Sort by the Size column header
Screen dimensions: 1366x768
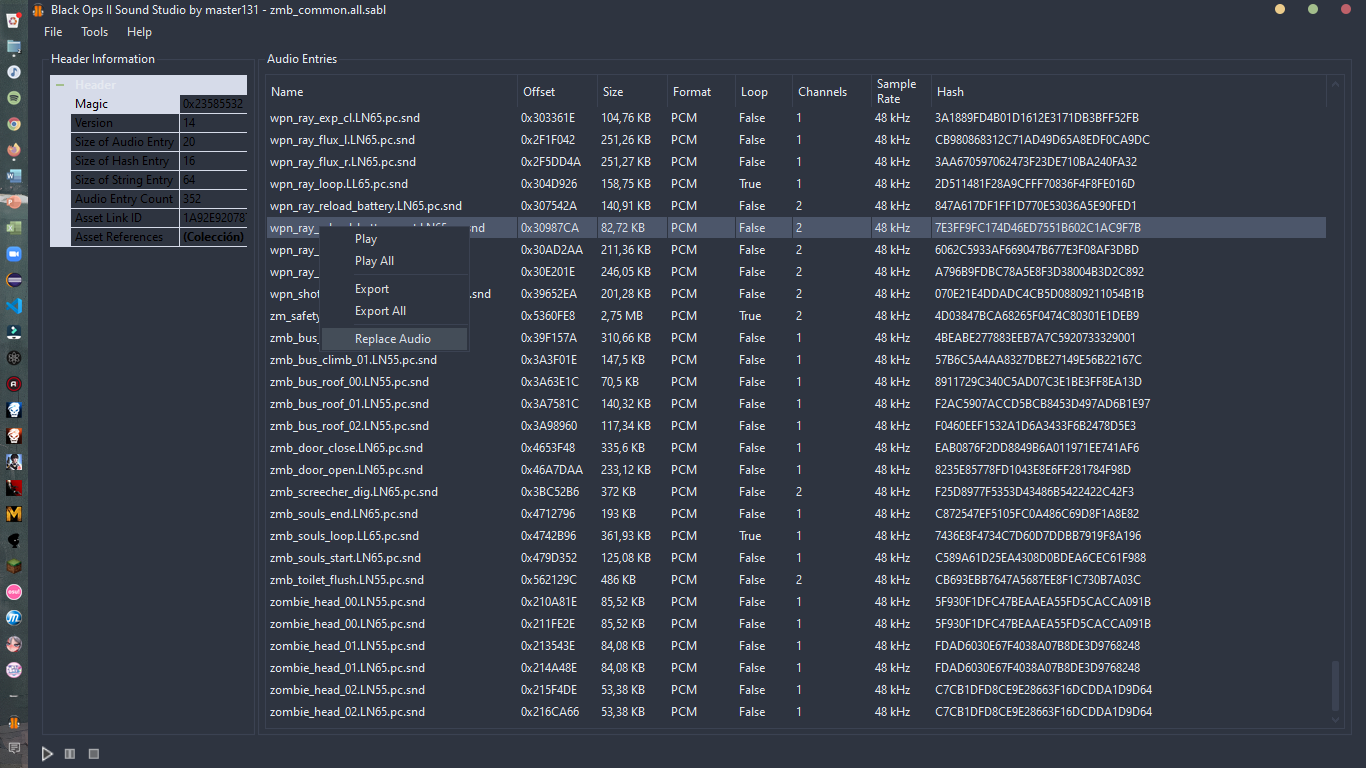pos(632,92)
